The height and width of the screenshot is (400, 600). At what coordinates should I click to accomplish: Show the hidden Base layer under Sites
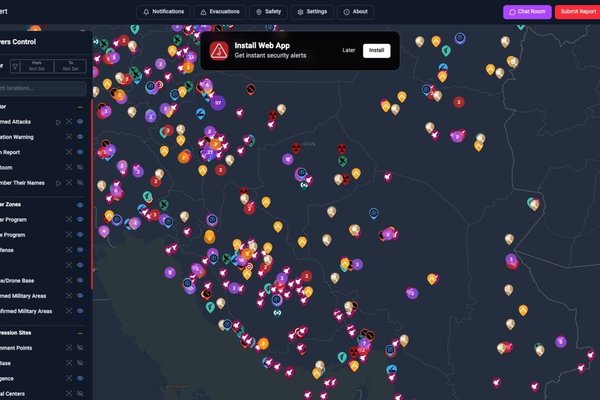point(80,363)
